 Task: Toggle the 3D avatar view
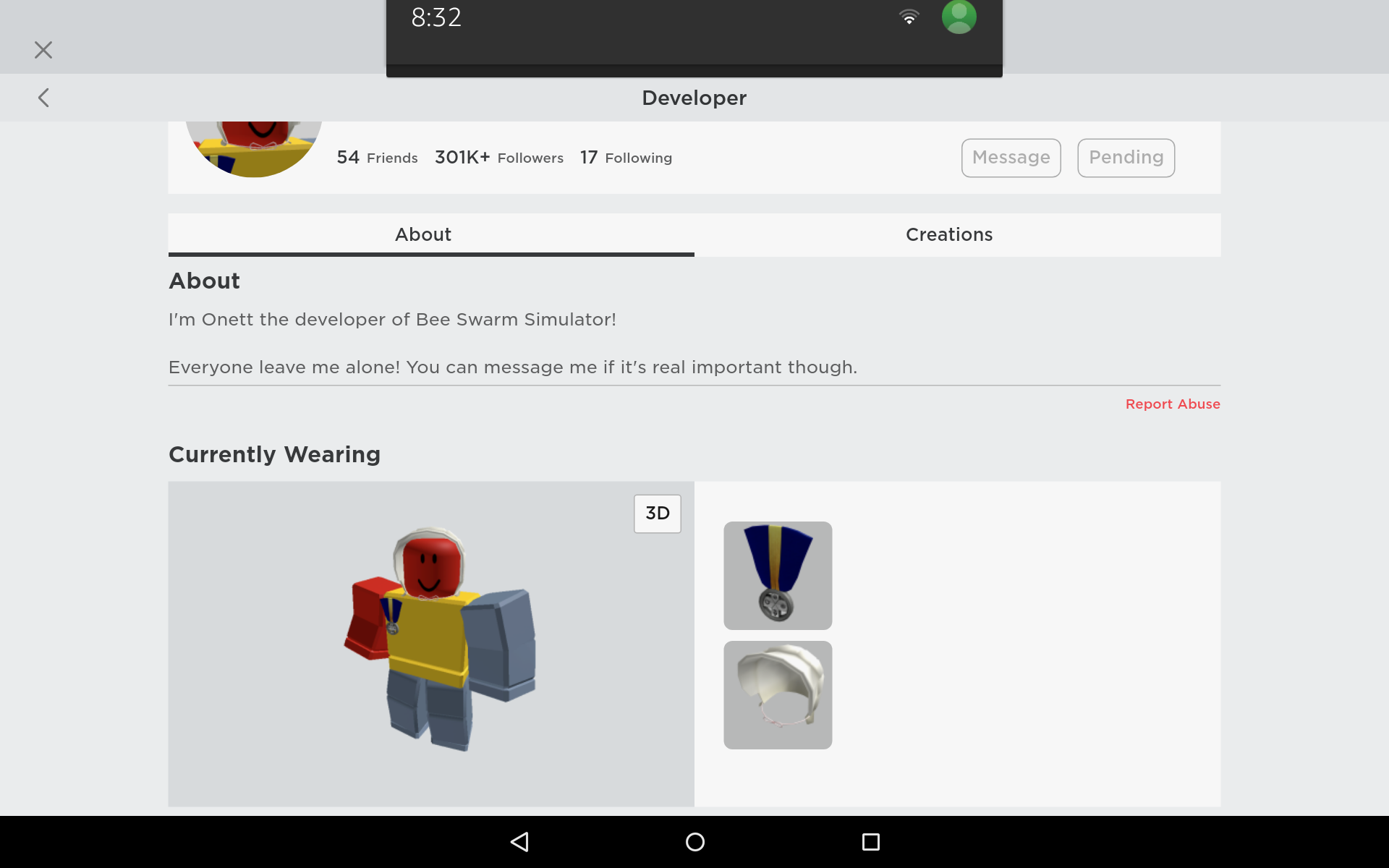[657, 514]
